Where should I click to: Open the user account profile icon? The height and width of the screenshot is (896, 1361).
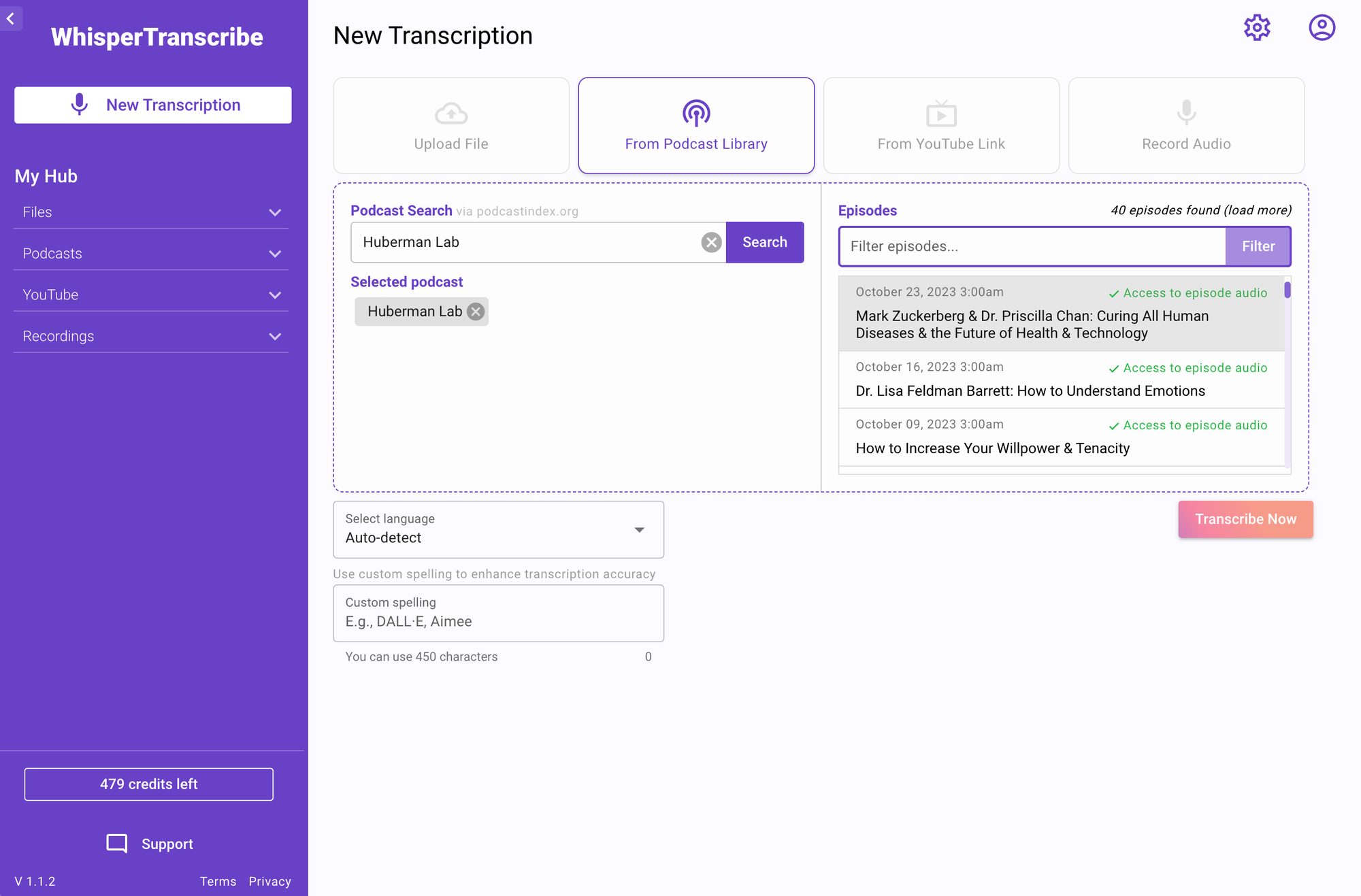coord(1322,28)
